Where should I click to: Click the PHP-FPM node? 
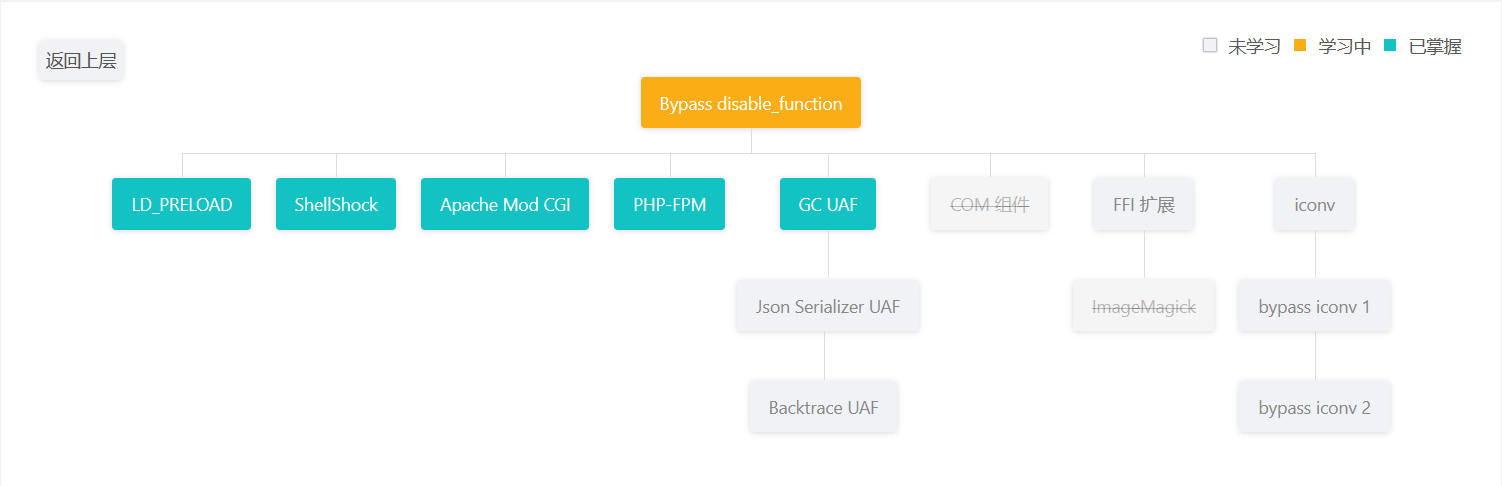coord(669,205)
